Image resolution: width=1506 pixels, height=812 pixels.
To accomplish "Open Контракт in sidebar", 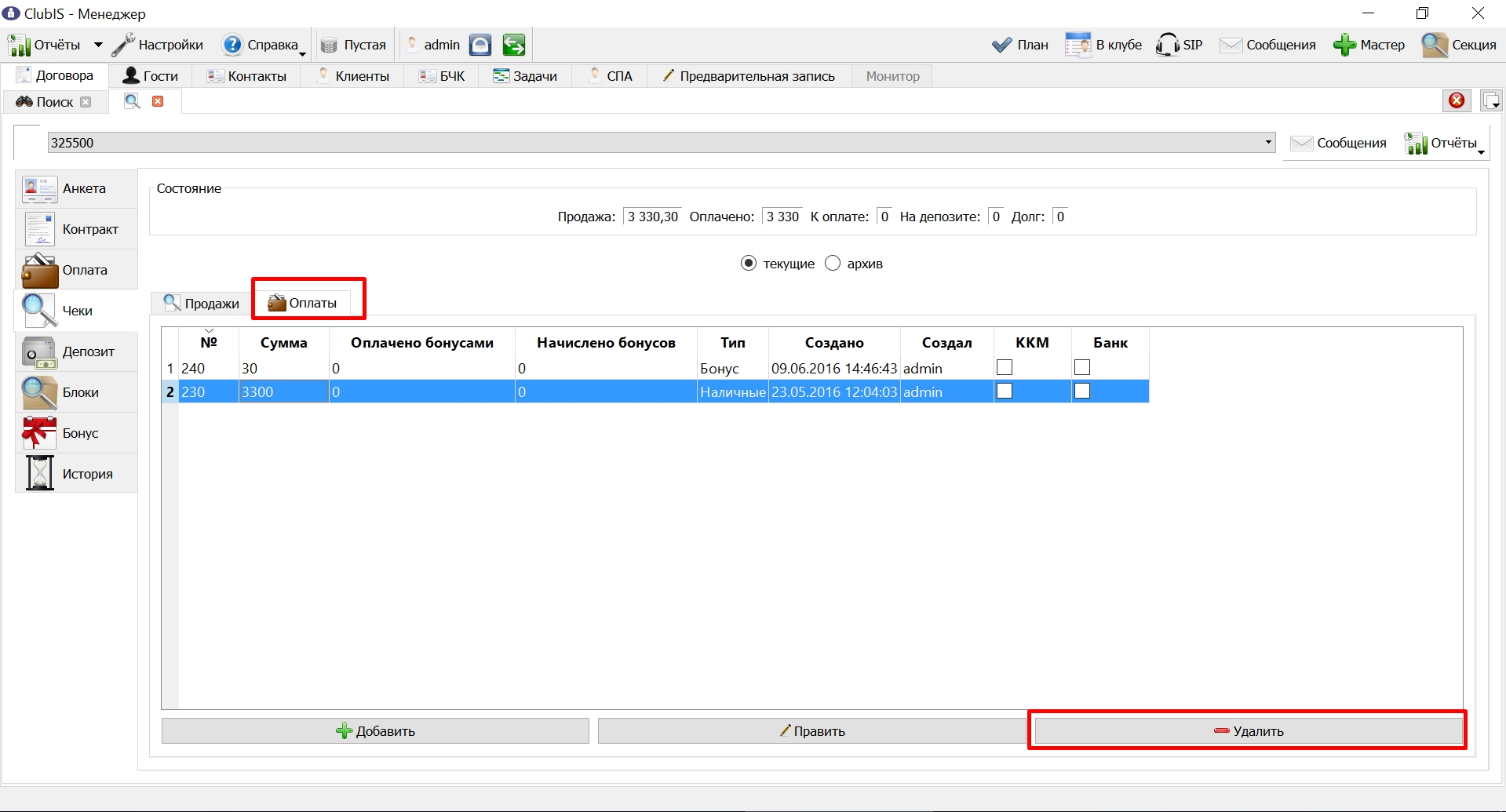I will tap(77, 229).
